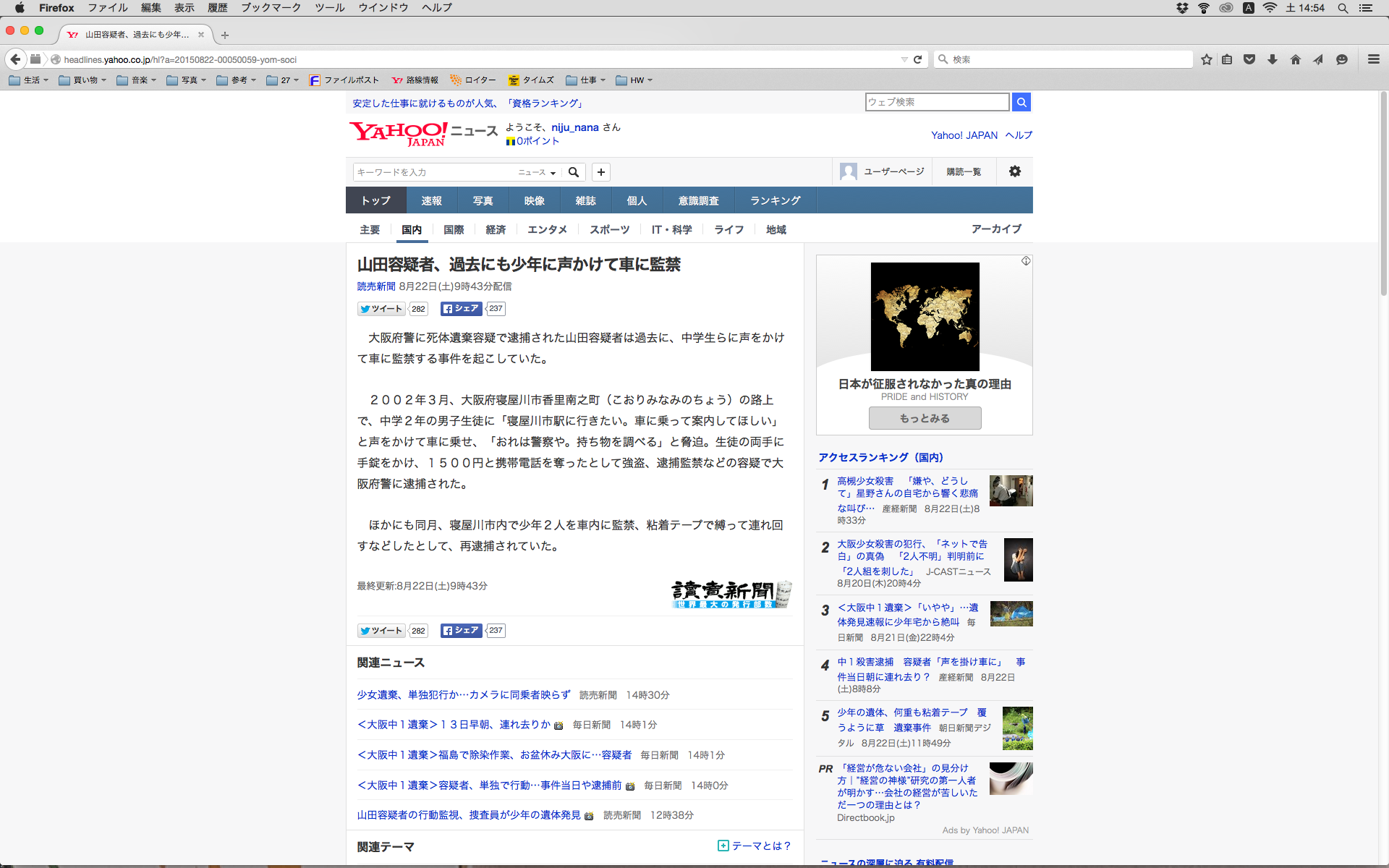
Task: Bookmark this page with star icon
Action: pos(1206,59)
